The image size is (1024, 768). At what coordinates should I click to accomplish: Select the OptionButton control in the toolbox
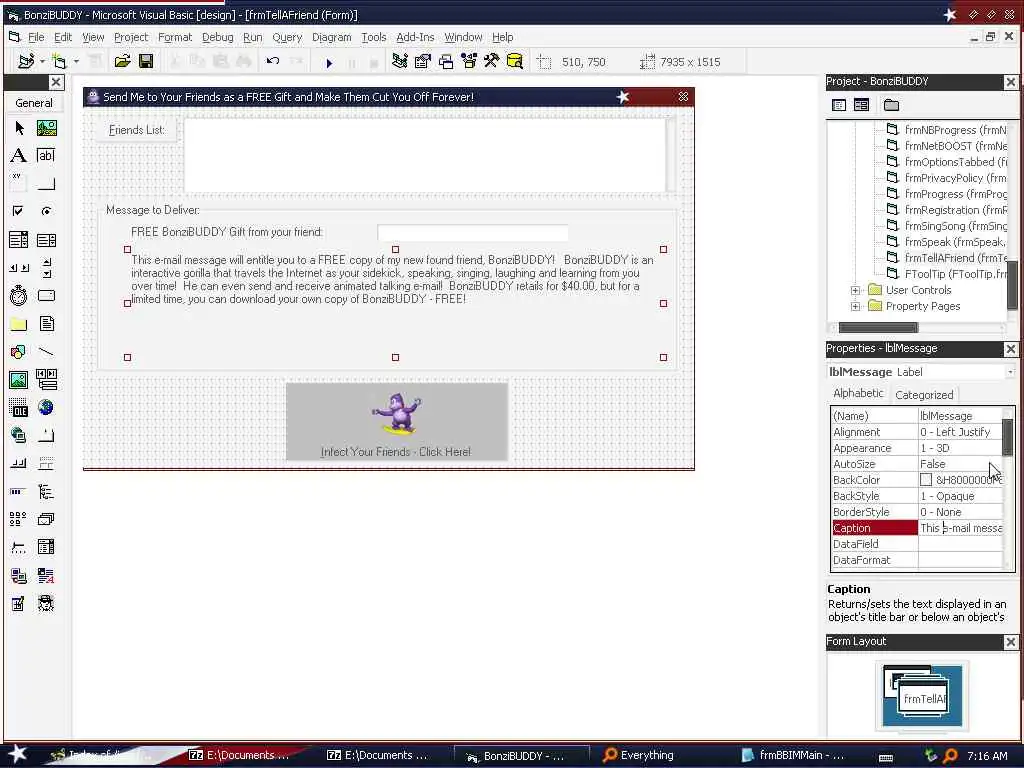46,211
